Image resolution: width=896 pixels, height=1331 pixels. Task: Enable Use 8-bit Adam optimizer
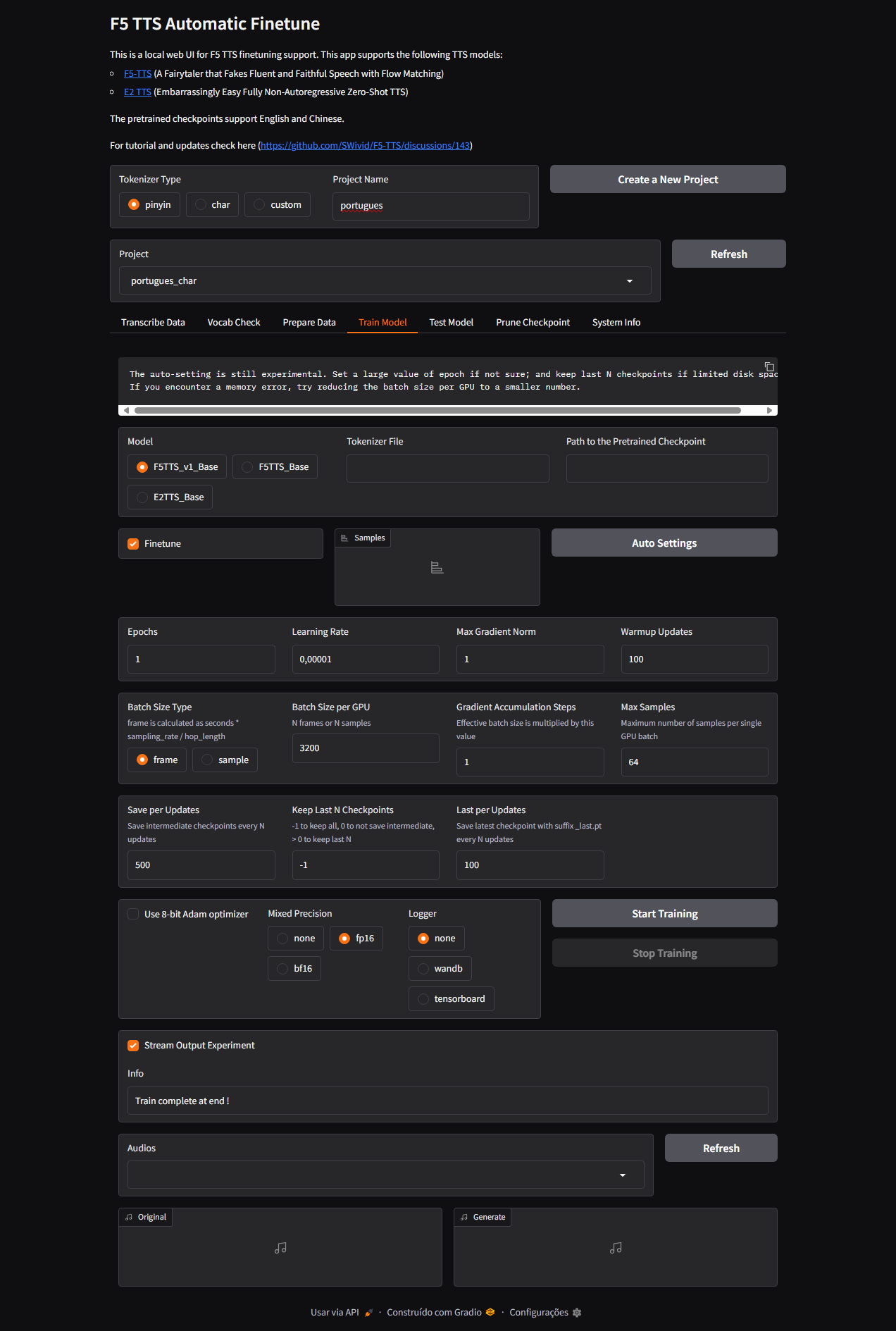(133, 914)
